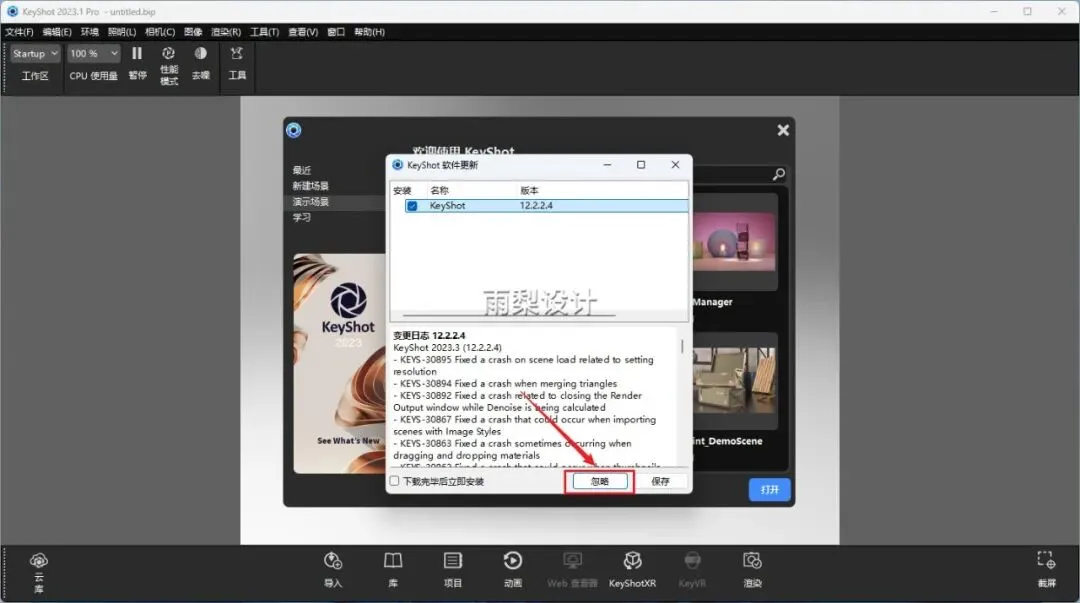Viewport: 1080px width, 603px height.
Task: Open the Project panel icon
Action: pos(453,560)
